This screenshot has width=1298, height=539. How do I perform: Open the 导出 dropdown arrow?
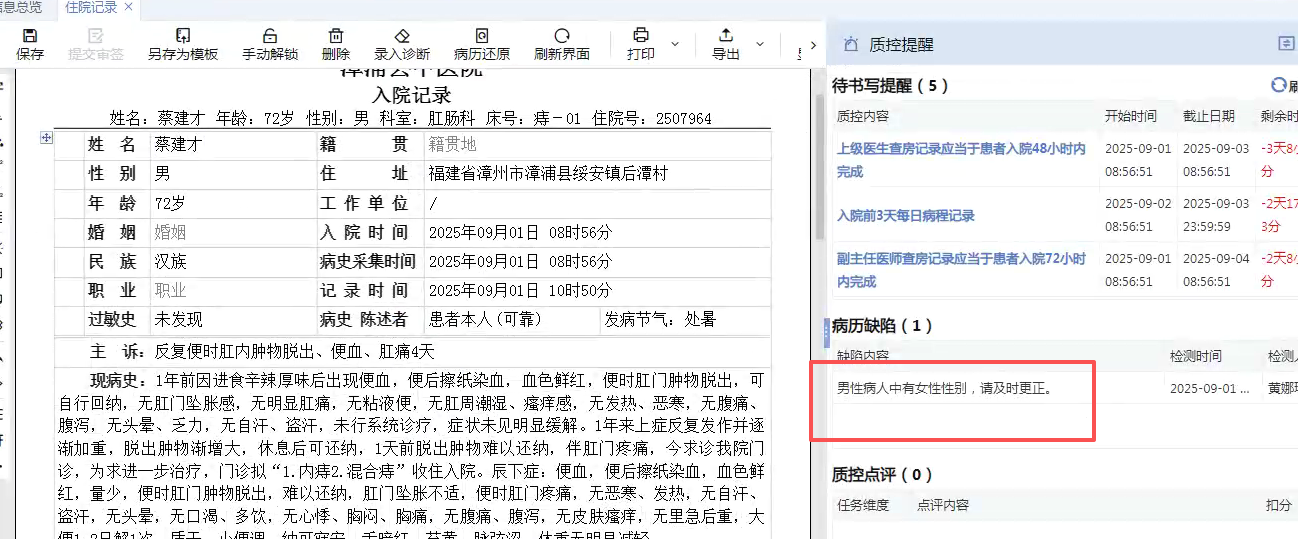coord(759,44)
